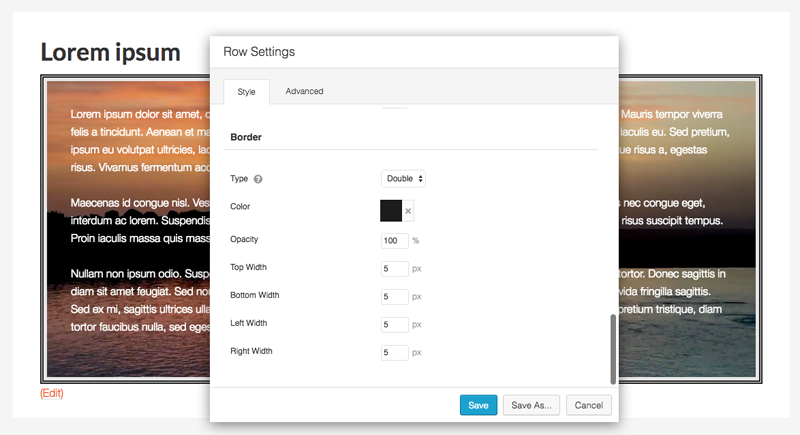Click the black border color swatch
Viewport: 800px width, 435px height.
click(x=391, y=210)
